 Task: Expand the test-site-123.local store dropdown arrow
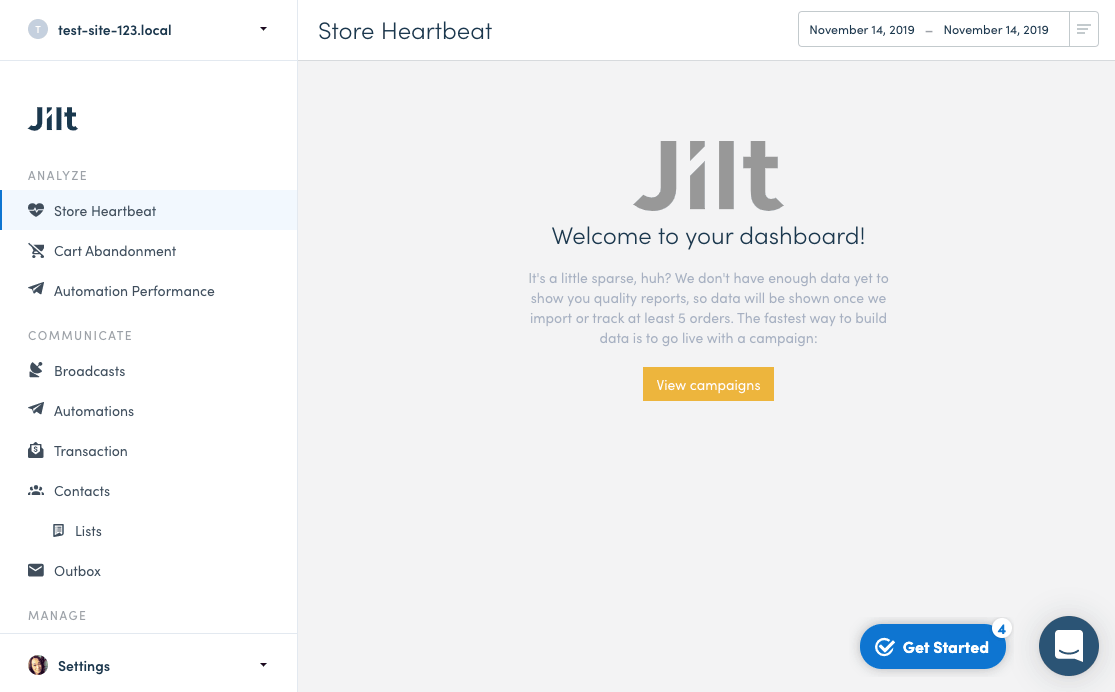[x=263, y=29]
